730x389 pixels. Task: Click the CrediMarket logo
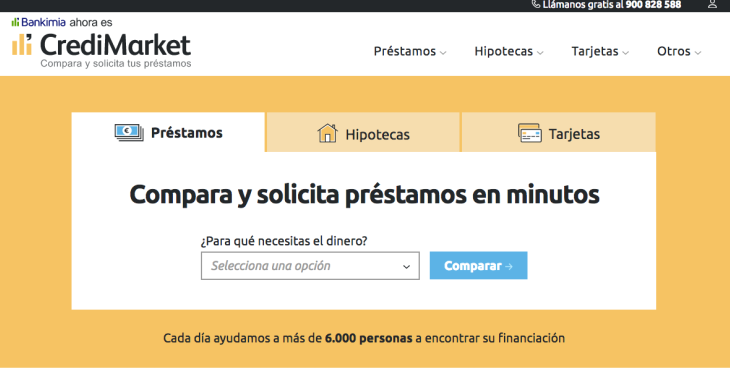(101, 45)
